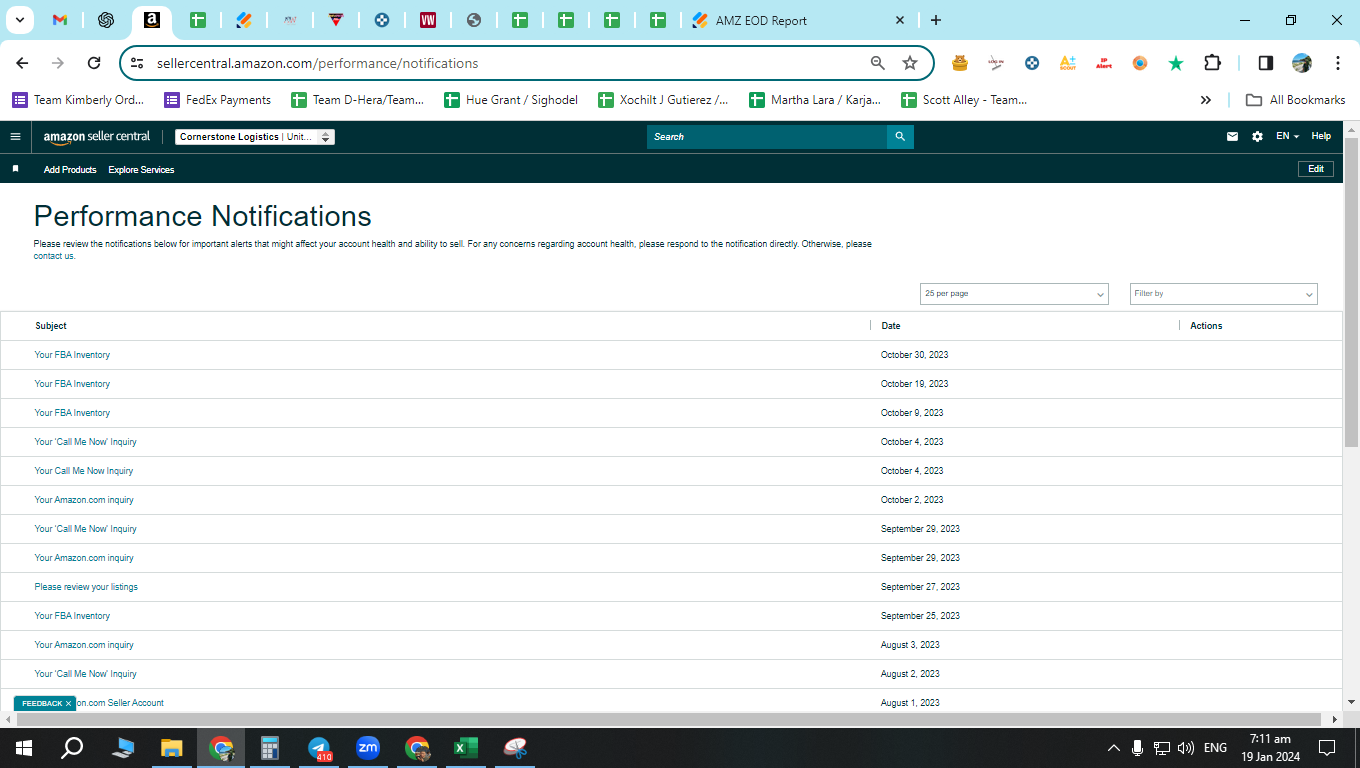Open the Chrome three-dot menu
The image size is (1360, 768).
pyautogui.click(x=1338, y=63)
